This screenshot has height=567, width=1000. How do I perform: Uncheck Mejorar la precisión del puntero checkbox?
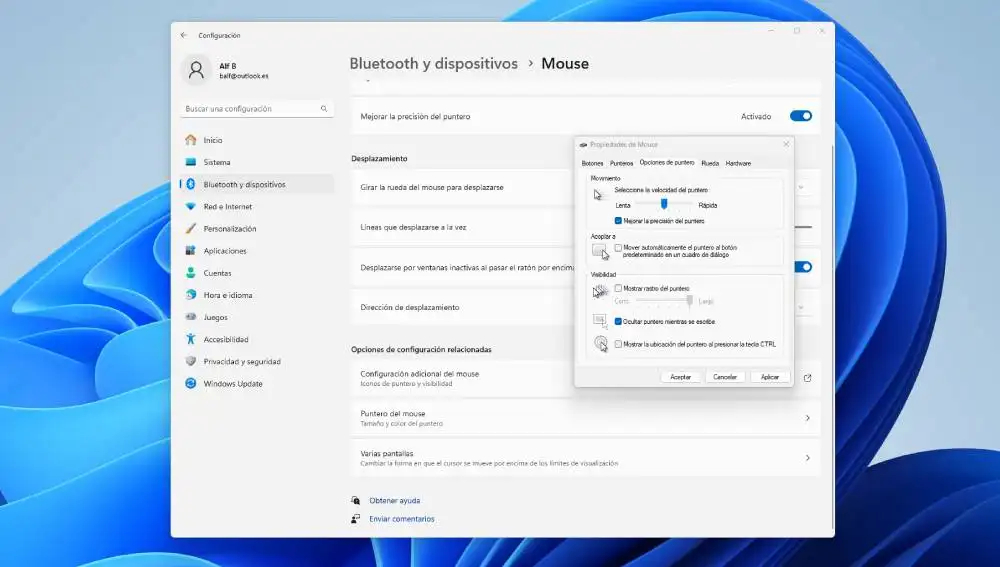pyautogui.click(x=618, y=221)
